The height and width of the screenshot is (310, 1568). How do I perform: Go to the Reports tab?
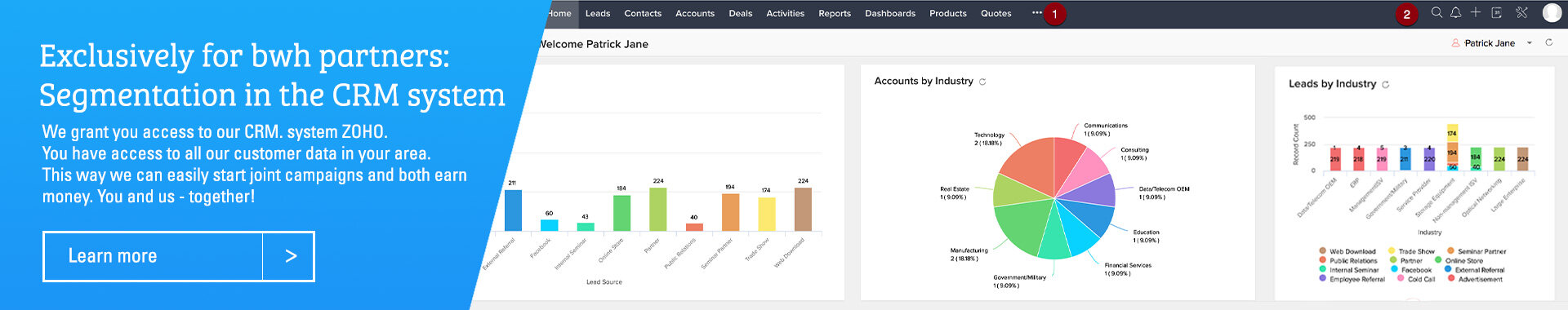pos(835,14)
